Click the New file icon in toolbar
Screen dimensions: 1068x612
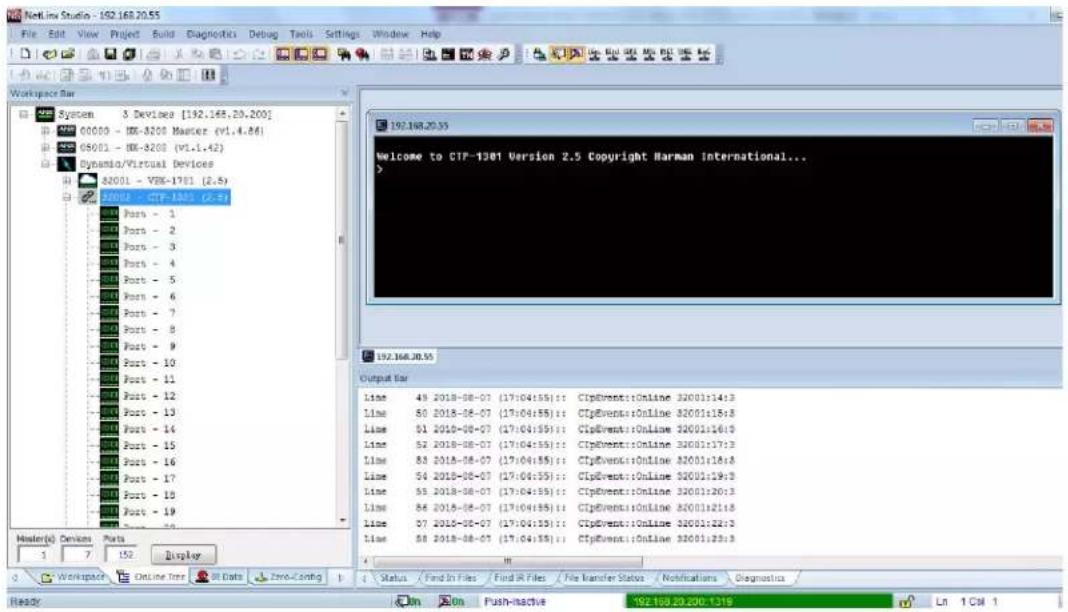[x=25, y=54]
